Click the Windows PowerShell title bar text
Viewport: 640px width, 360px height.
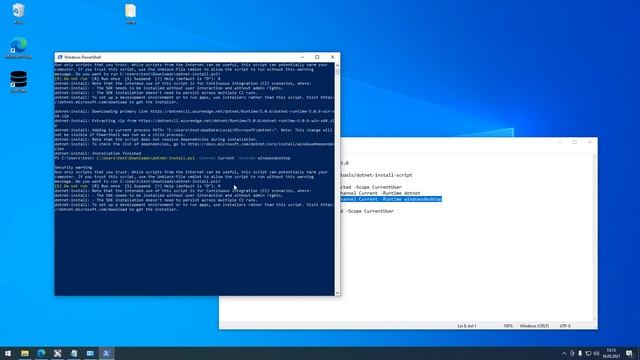(82, 57)
